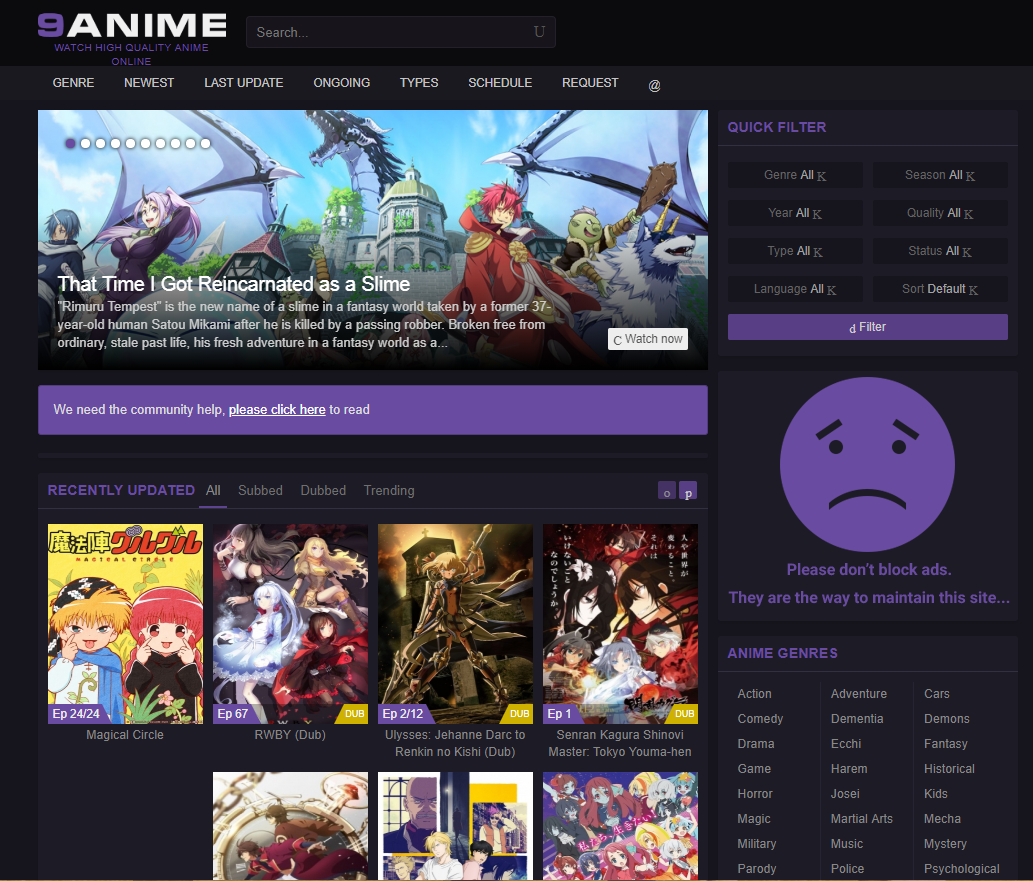The height and width of the screenshot is (881, 1033).
Task: Click the search icon in the search bar
Action: click(x=539, y=32)
